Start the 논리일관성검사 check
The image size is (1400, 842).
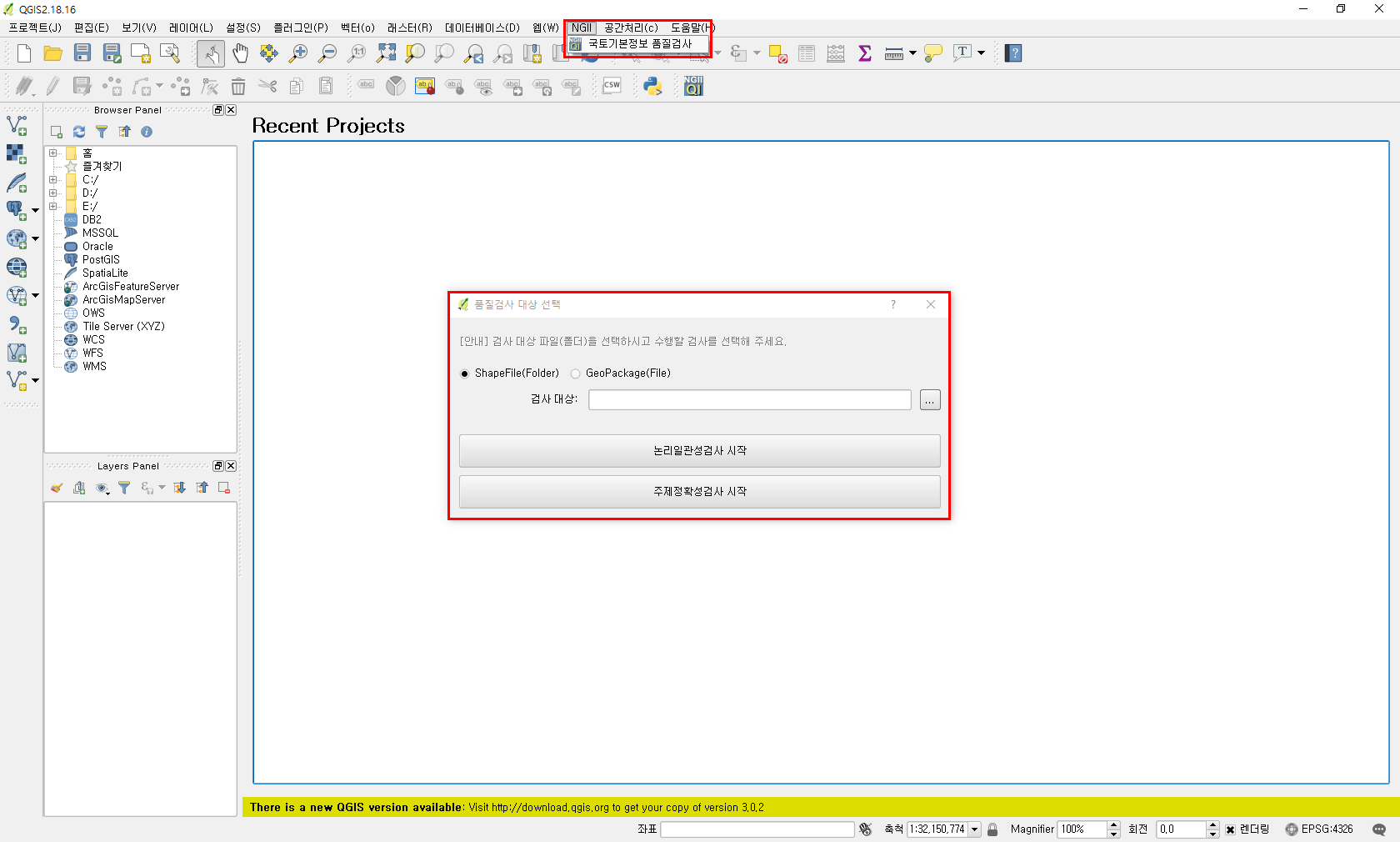click(x=699, y=451)
